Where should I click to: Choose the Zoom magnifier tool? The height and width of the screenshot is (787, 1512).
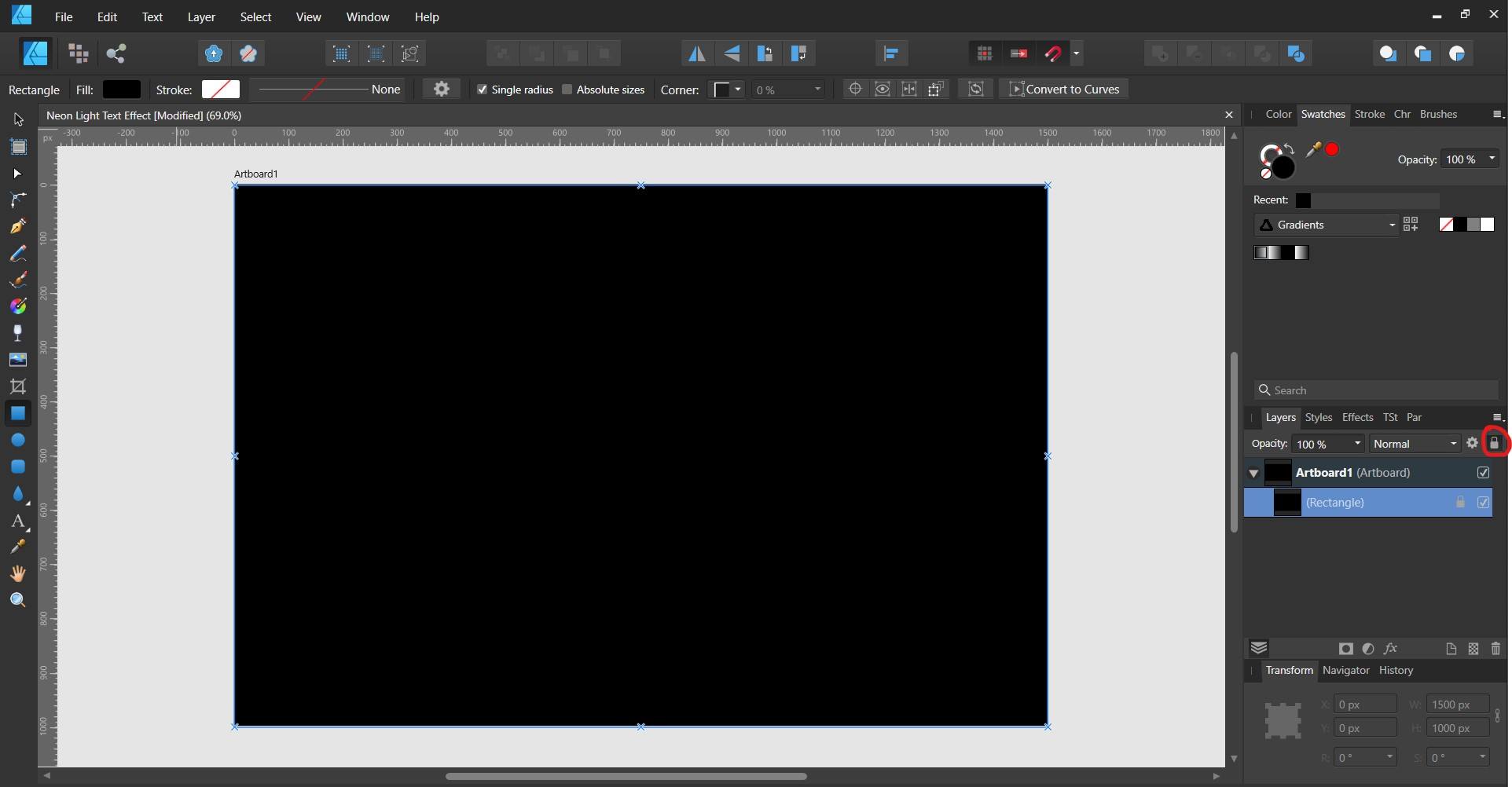pyautogui.click(x=17, y=601)
